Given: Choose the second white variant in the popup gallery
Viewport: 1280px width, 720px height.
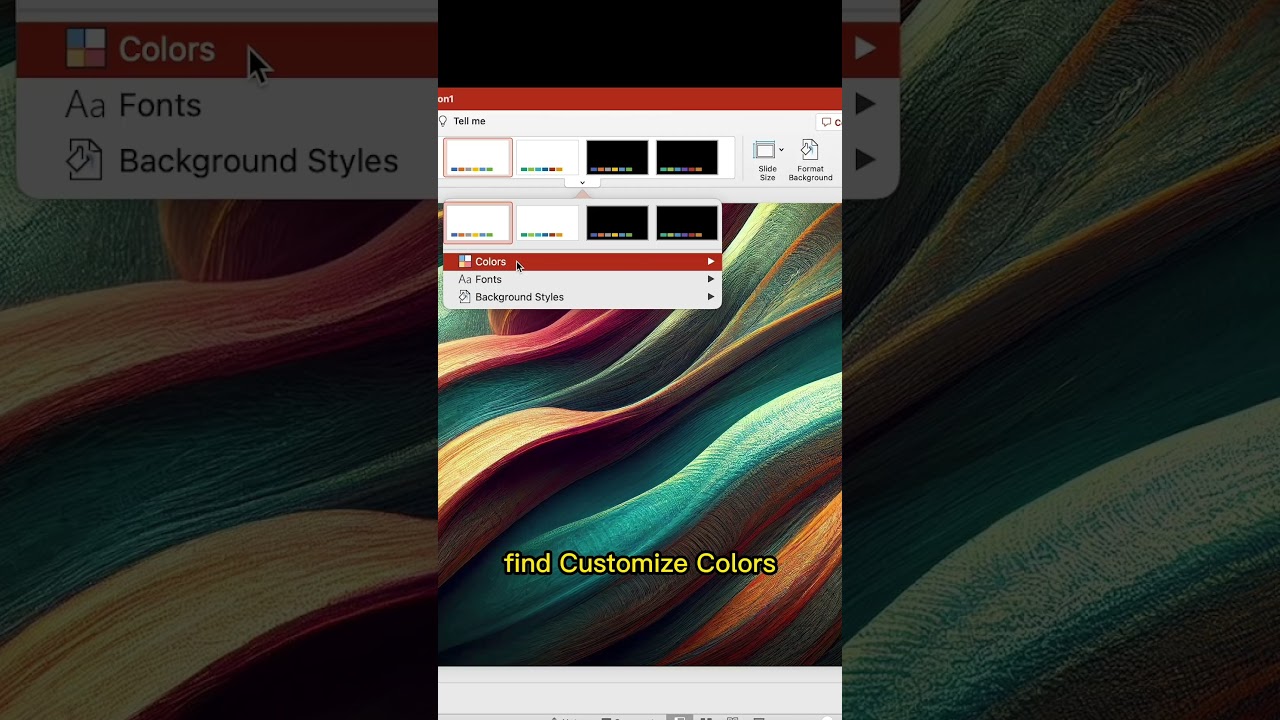Looking at the screenshot, I should click(547, 223).
